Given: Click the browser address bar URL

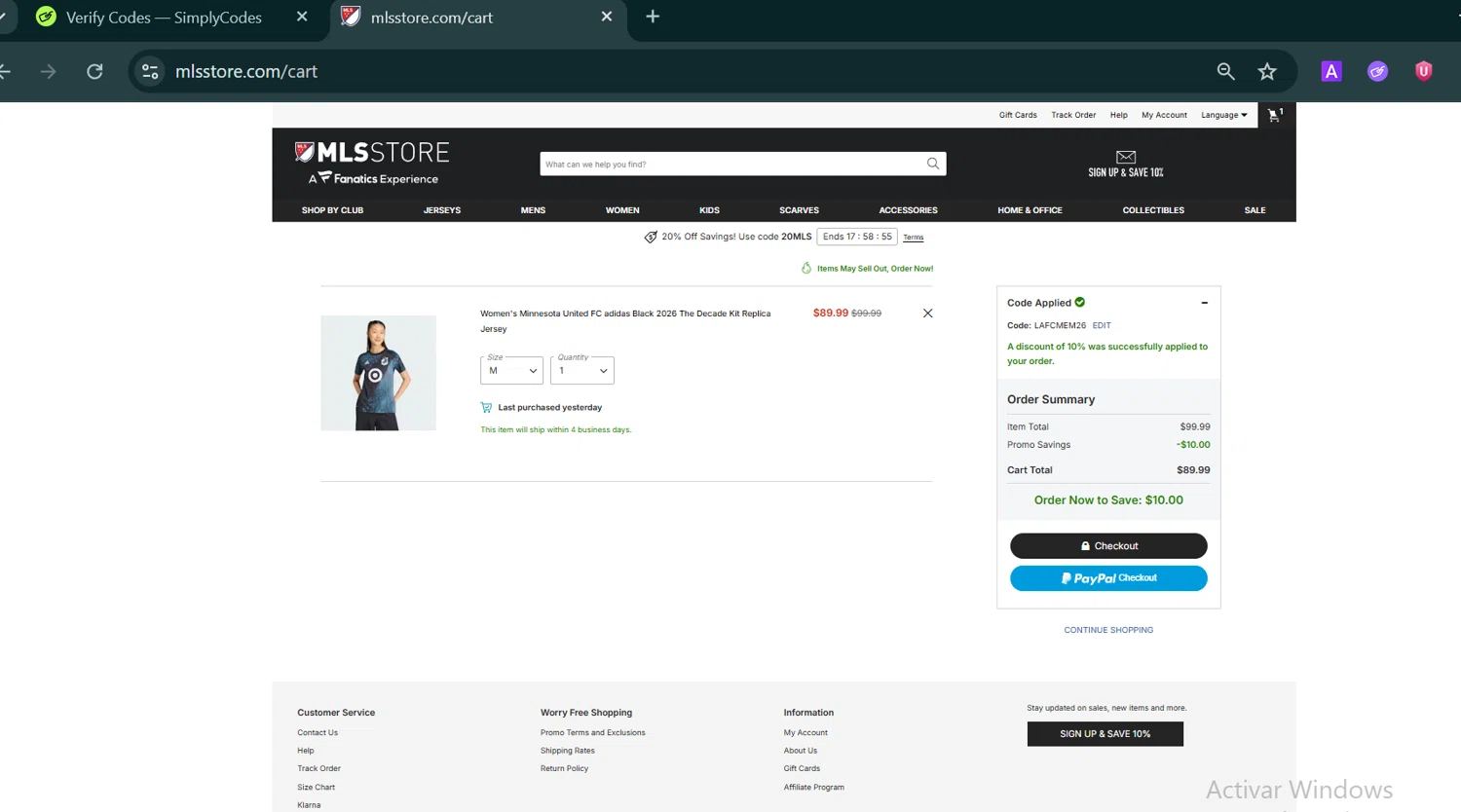Looking at the screenshot, I should [x=246, y=71].
